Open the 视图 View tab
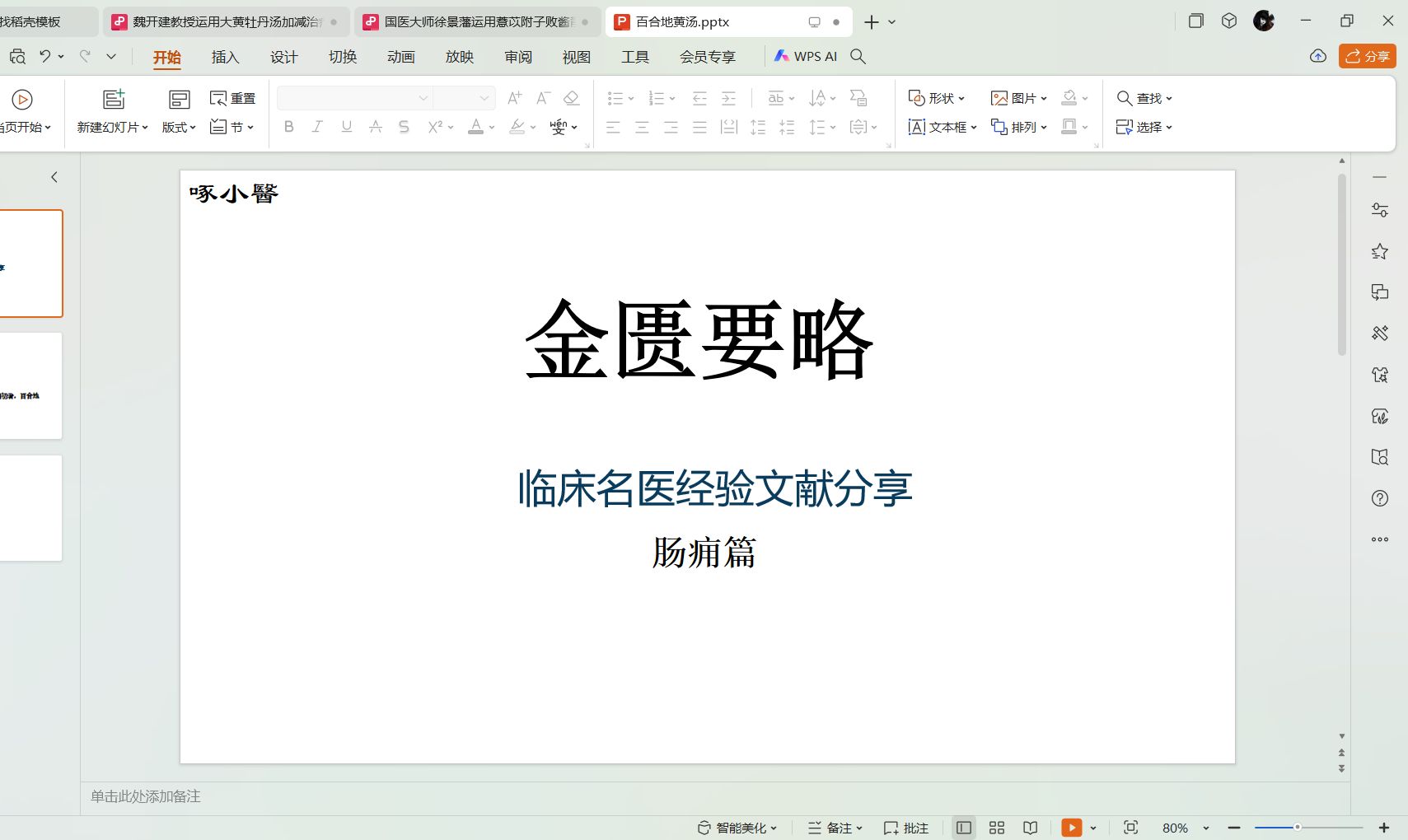This screenshot has height=840, width=1408. pos(577,57)
